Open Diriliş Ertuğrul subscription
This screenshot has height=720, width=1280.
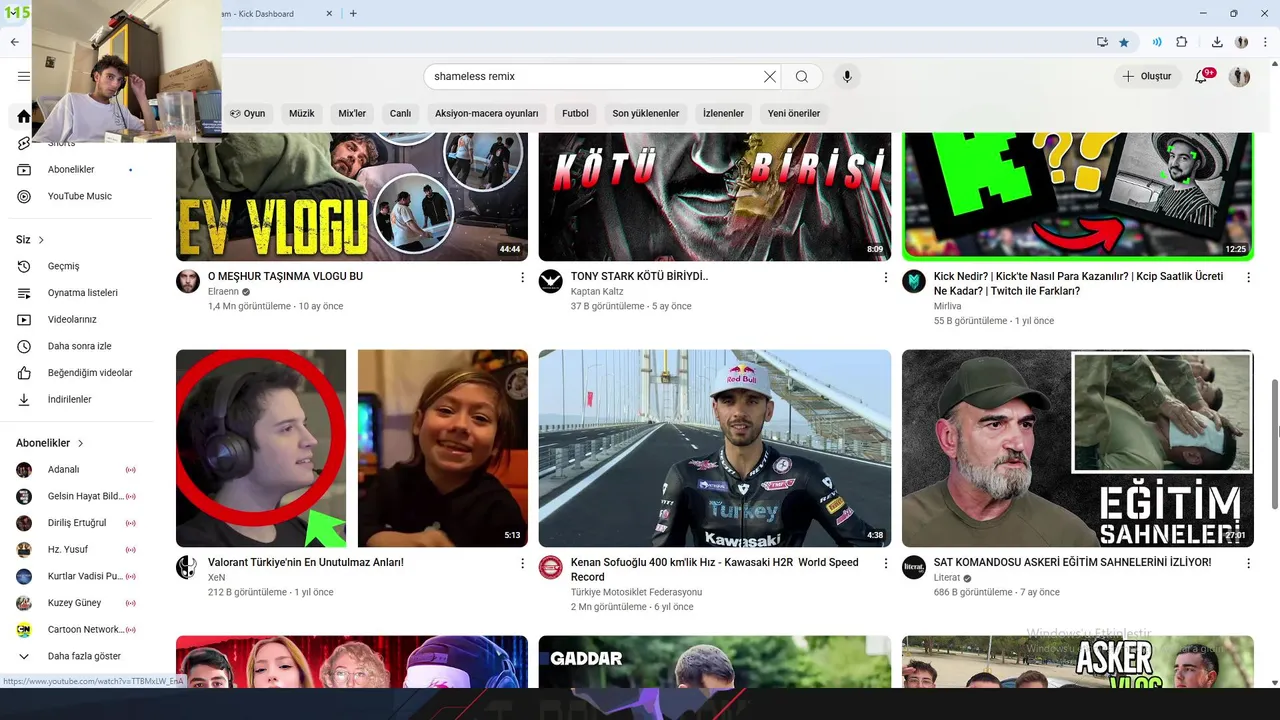tap(76, 523)
